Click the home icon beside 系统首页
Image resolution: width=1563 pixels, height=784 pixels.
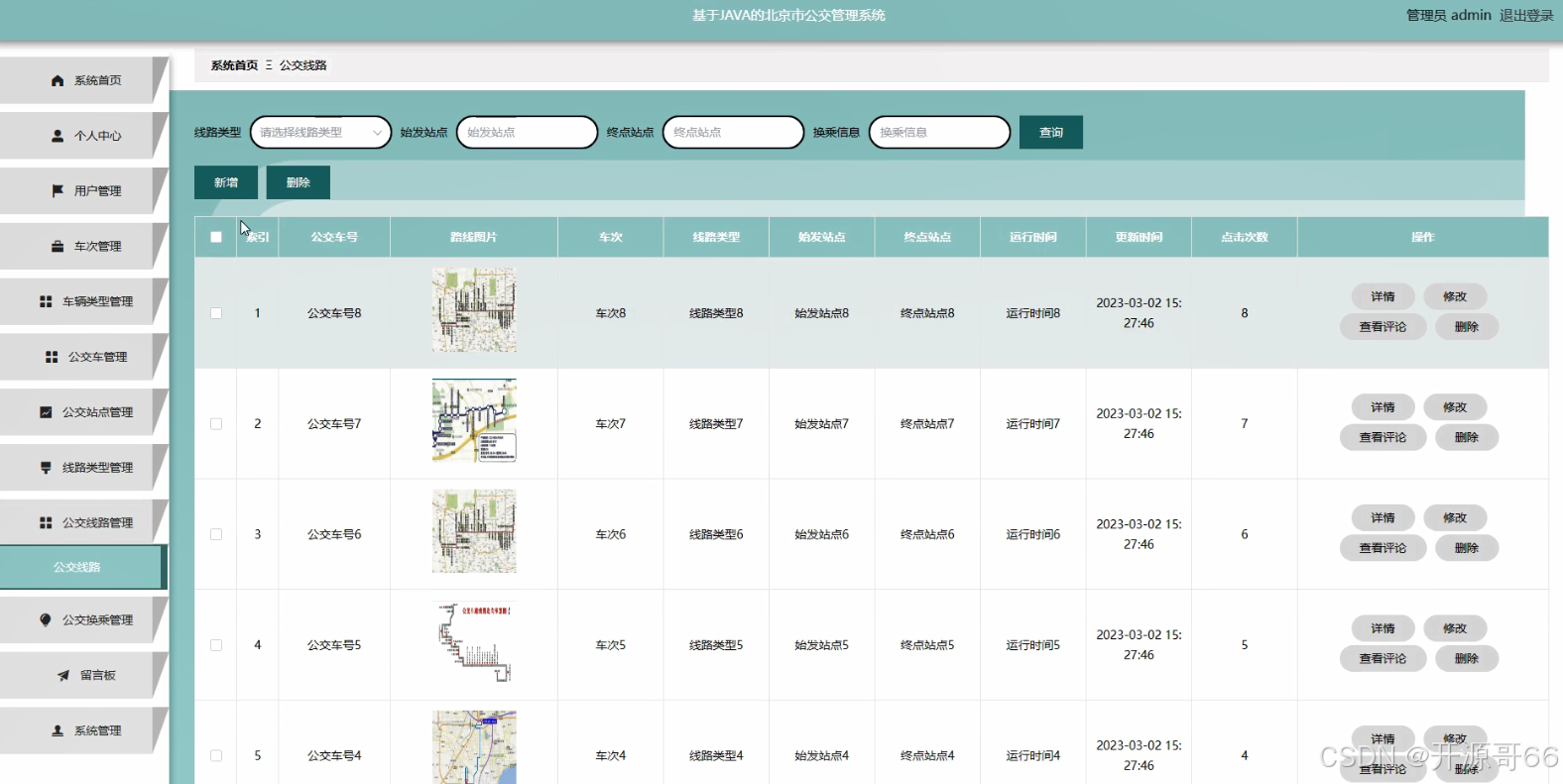pyautogui.click(x=58, y=80)
